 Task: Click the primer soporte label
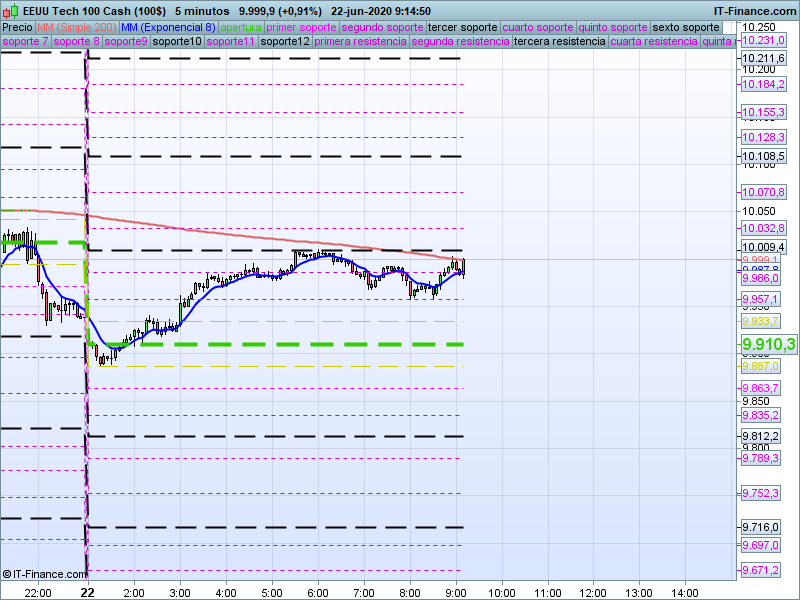302,27
